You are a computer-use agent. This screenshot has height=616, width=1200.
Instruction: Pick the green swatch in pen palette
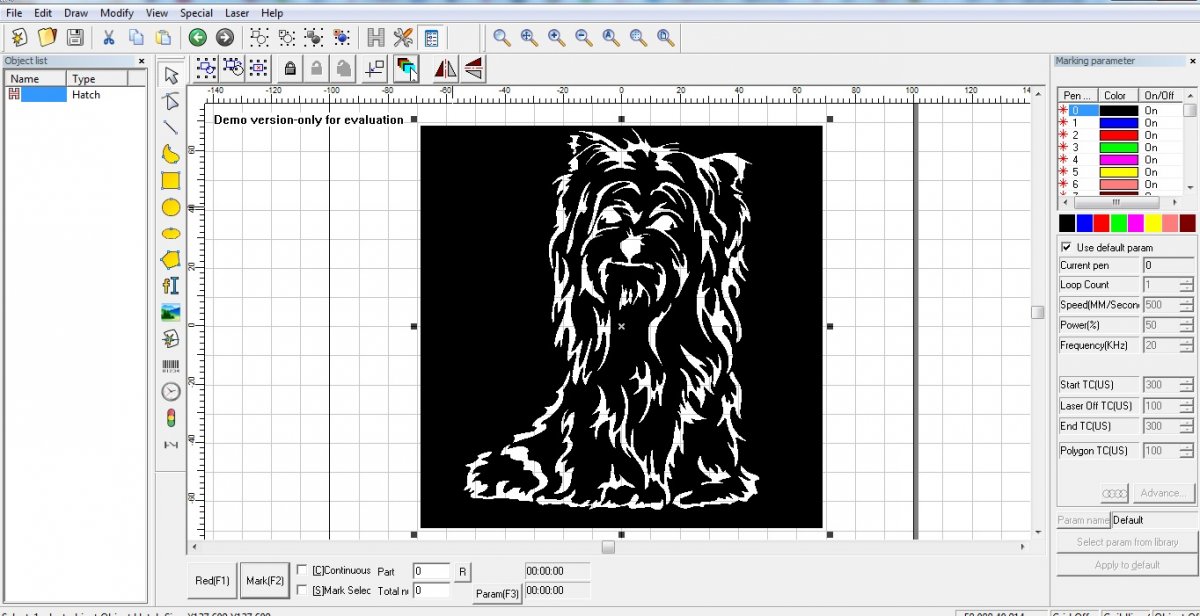1119,223
